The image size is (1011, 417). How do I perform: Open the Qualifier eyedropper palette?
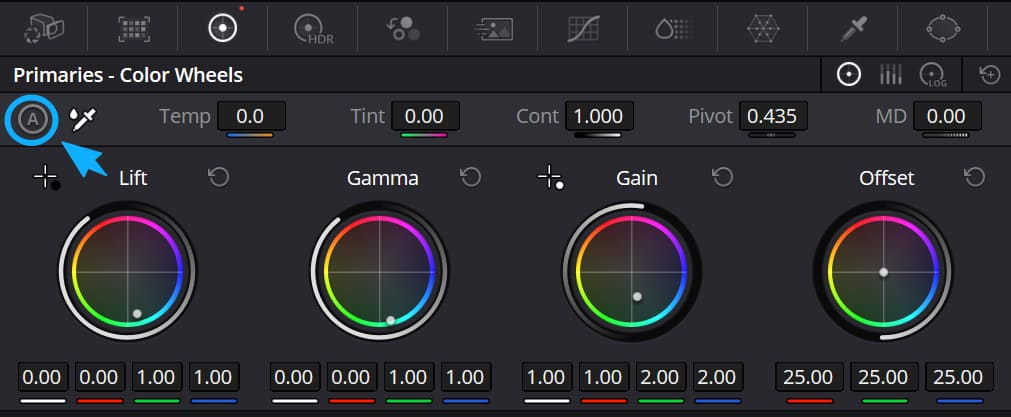pyautogui.click(x=853, y=29)
